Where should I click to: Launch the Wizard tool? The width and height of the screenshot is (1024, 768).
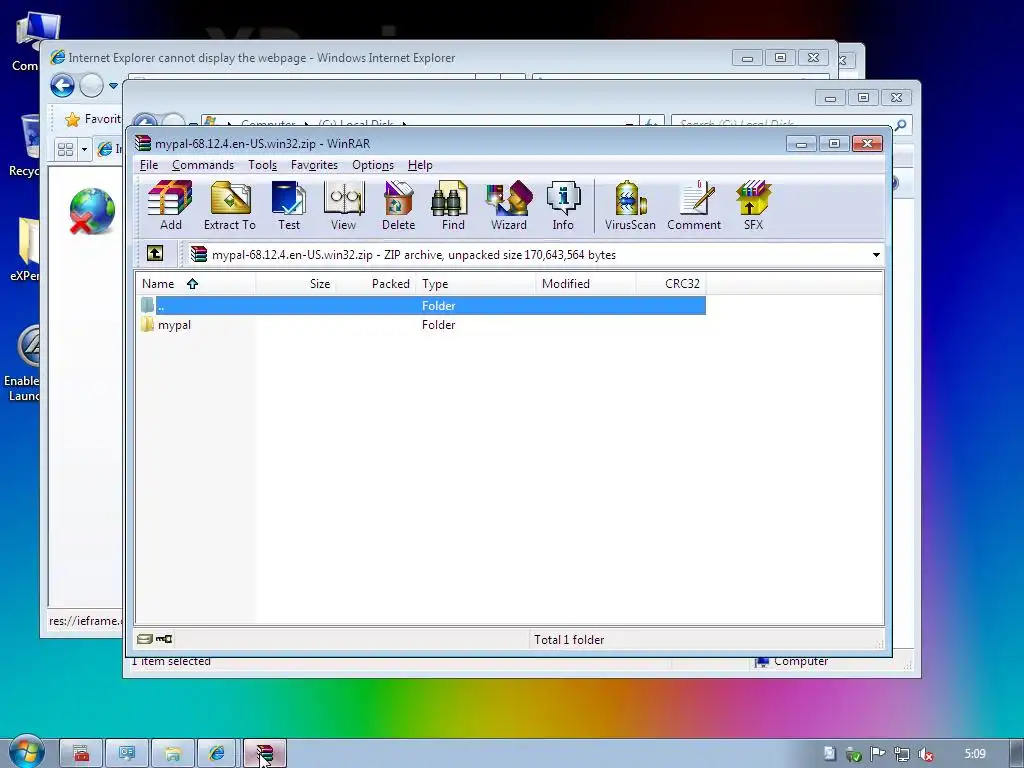click(509, 205)
